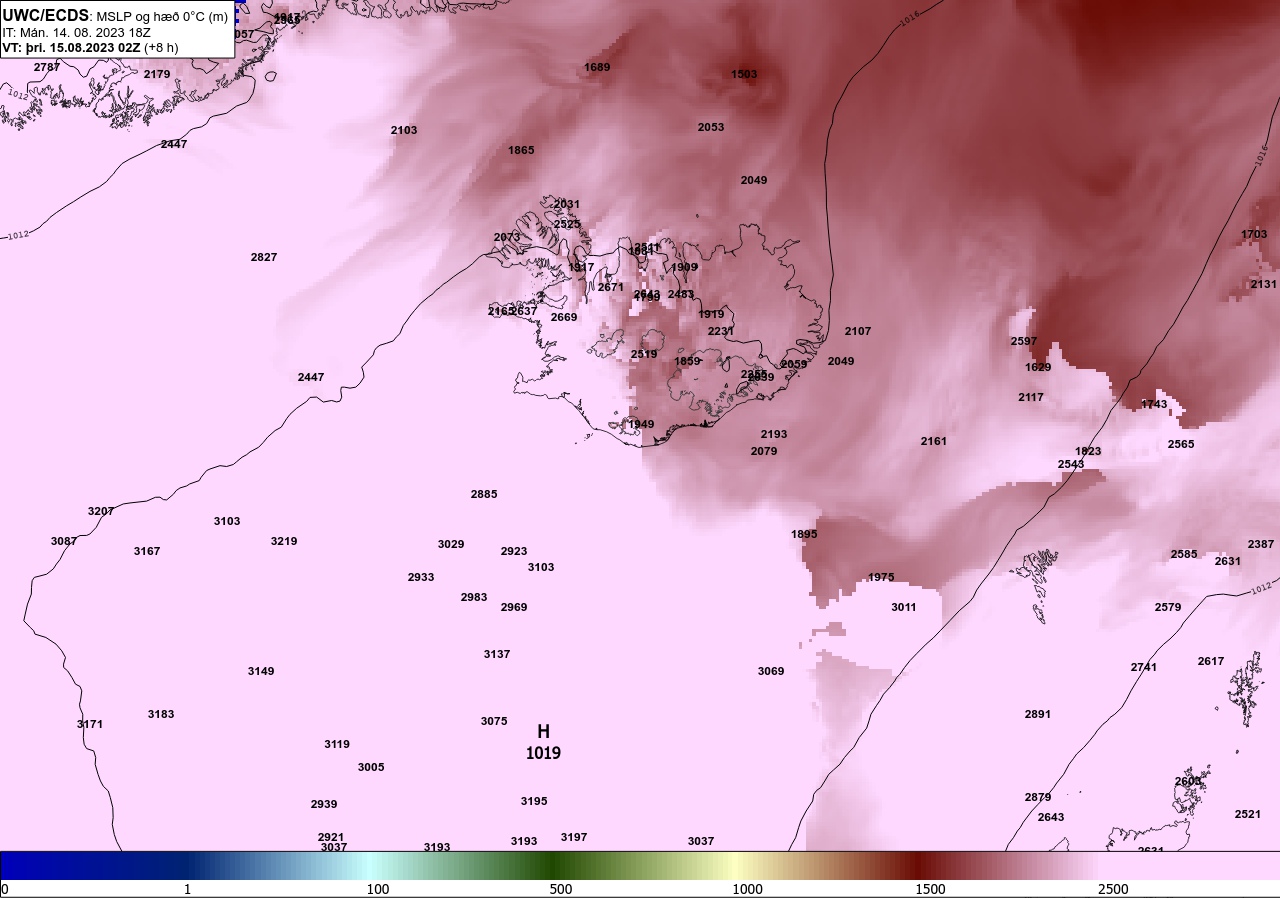Click the UWC/ECDS title label
Viewport: 1280px width, 898px height.
click(46, 15)
